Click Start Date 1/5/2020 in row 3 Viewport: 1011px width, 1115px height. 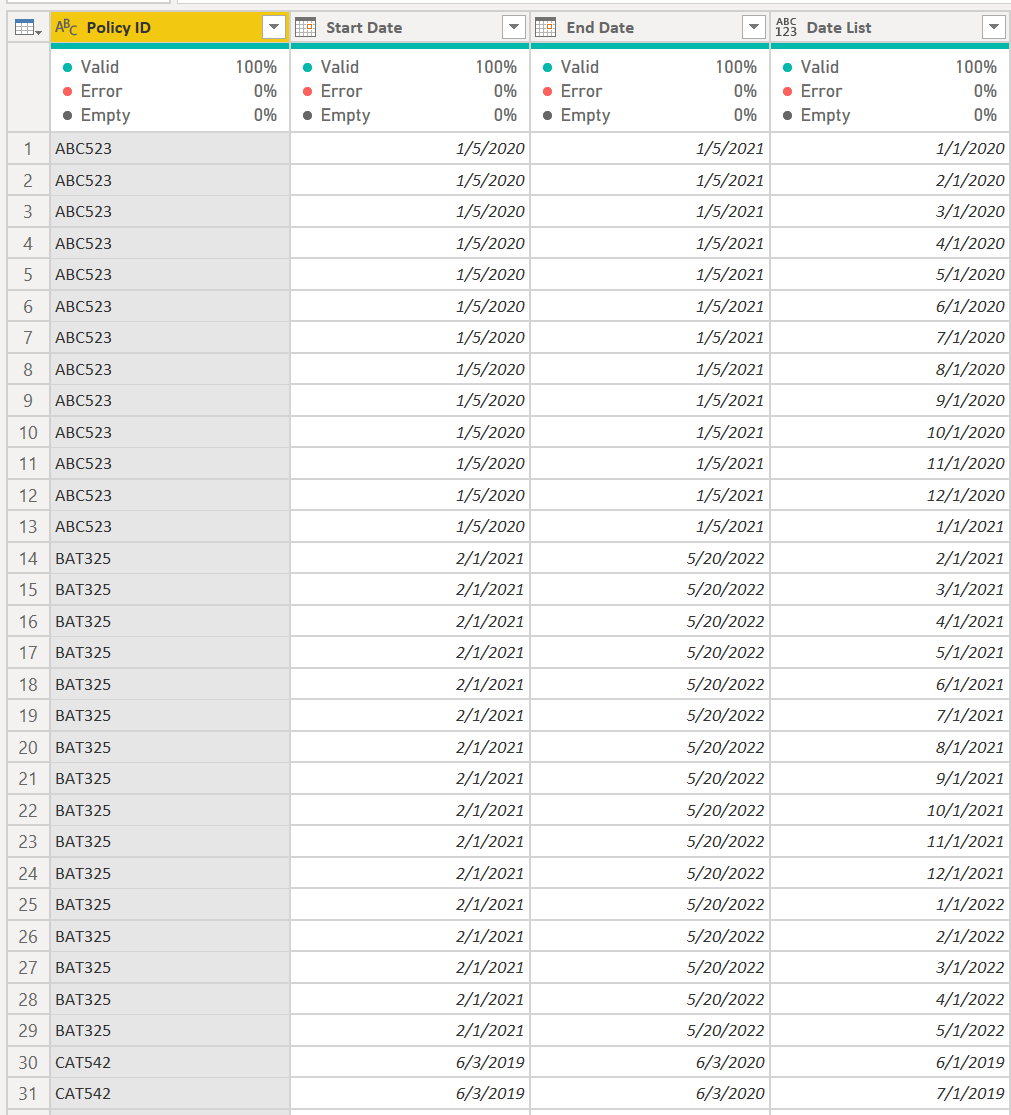[410, 212]
